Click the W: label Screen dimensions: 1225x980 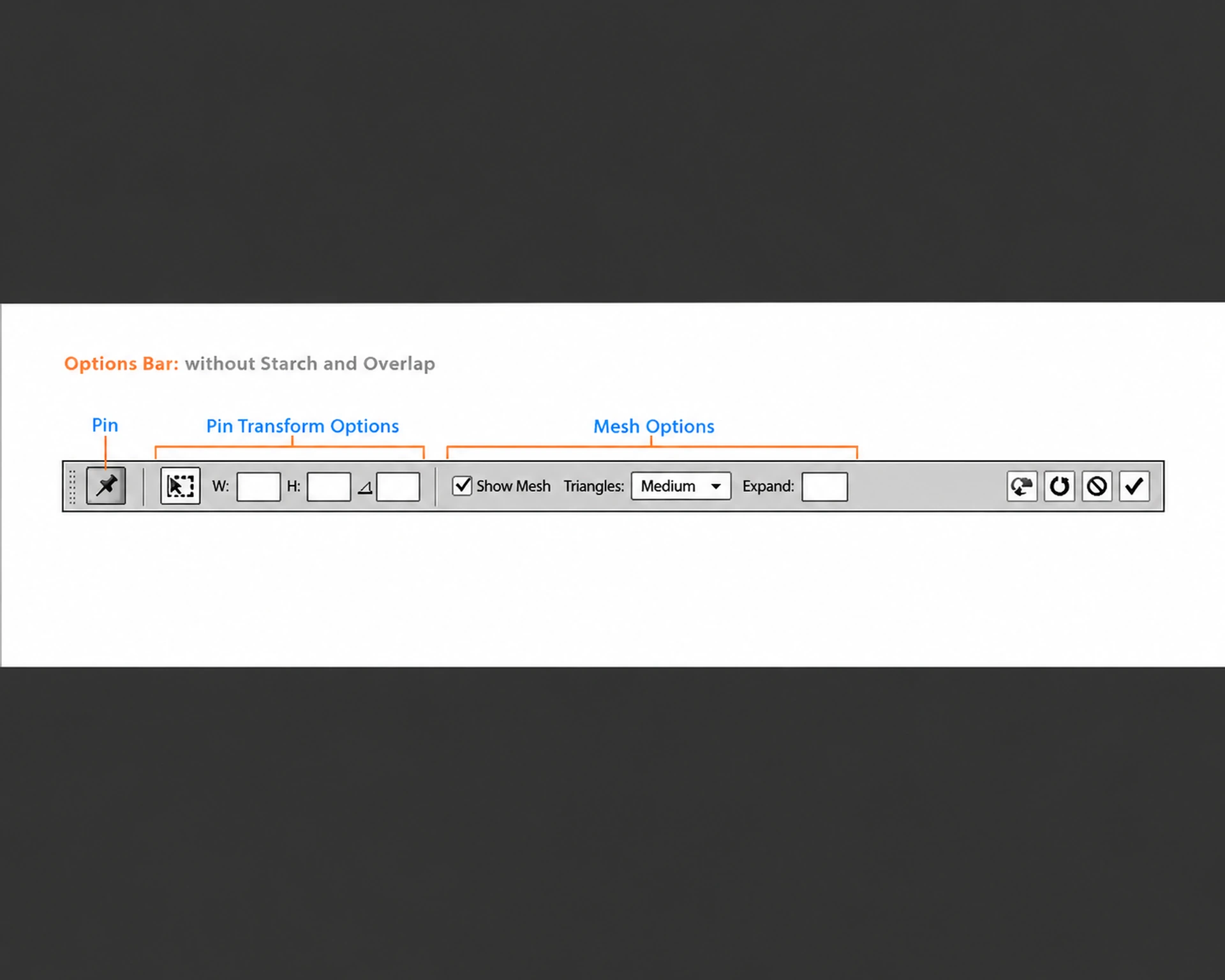[220, 486]
